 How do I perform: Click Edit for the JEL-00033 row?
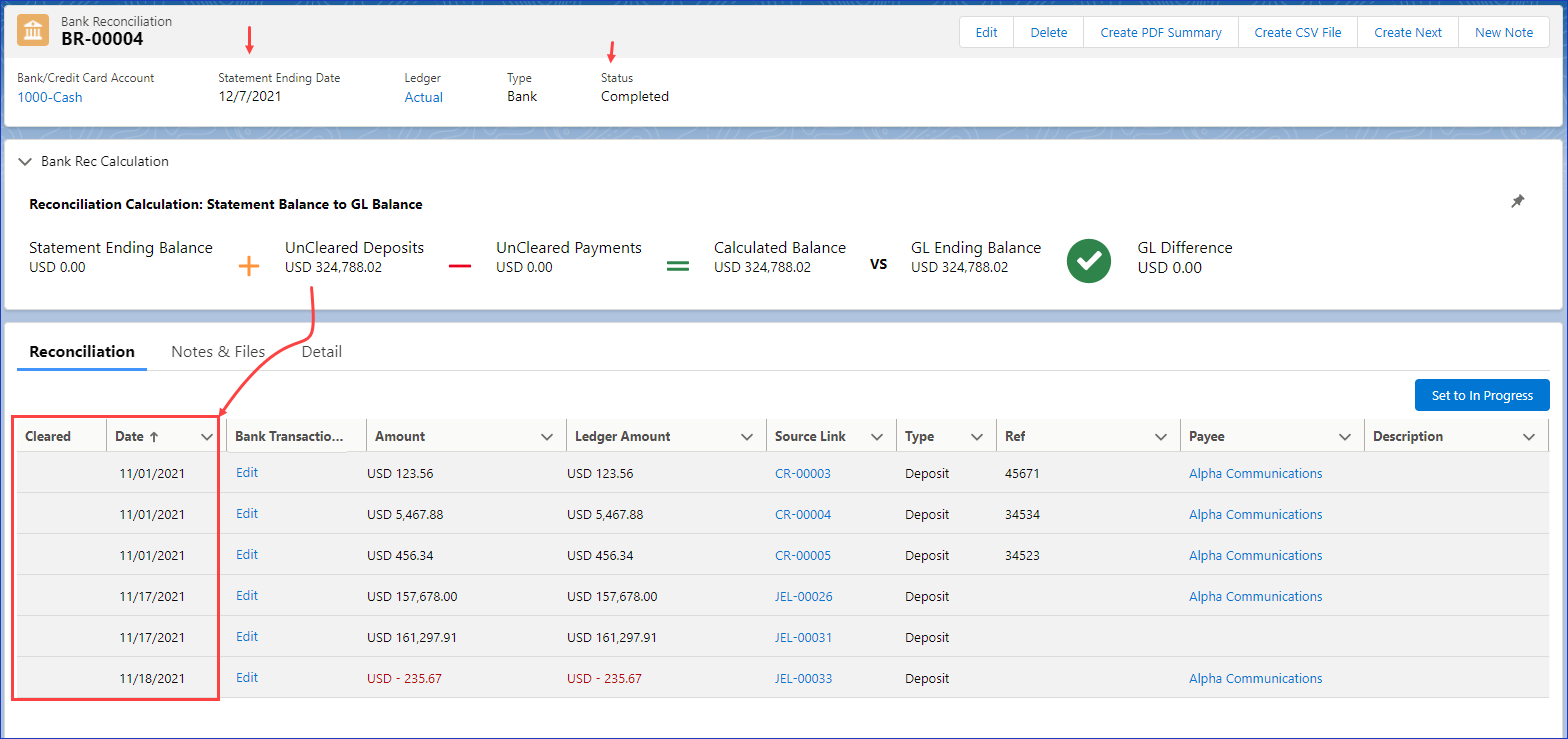click(x=247, y=678)
